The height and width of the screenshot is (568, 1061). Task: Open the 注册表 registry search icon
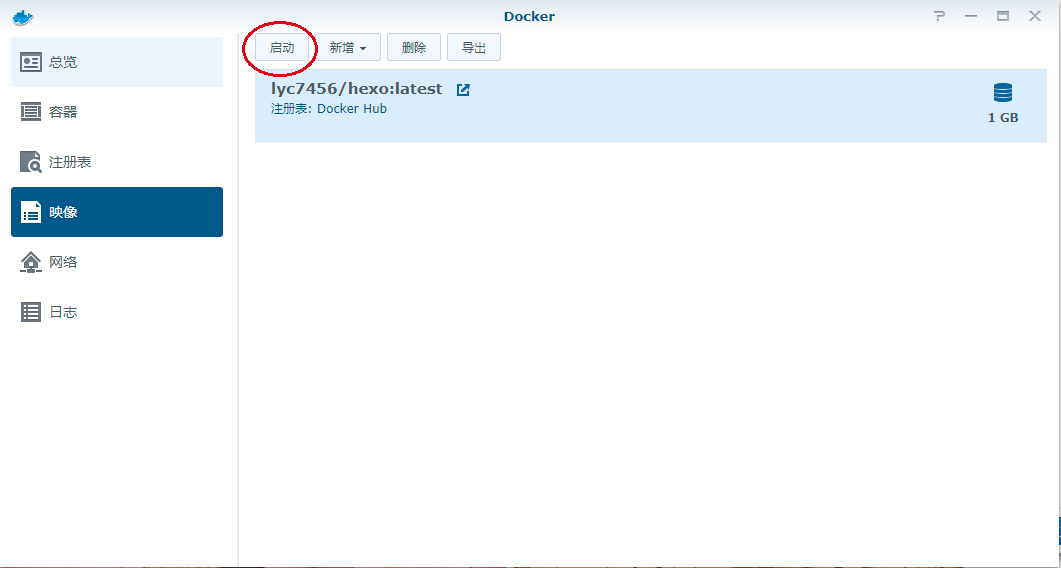tap(30, 162)
